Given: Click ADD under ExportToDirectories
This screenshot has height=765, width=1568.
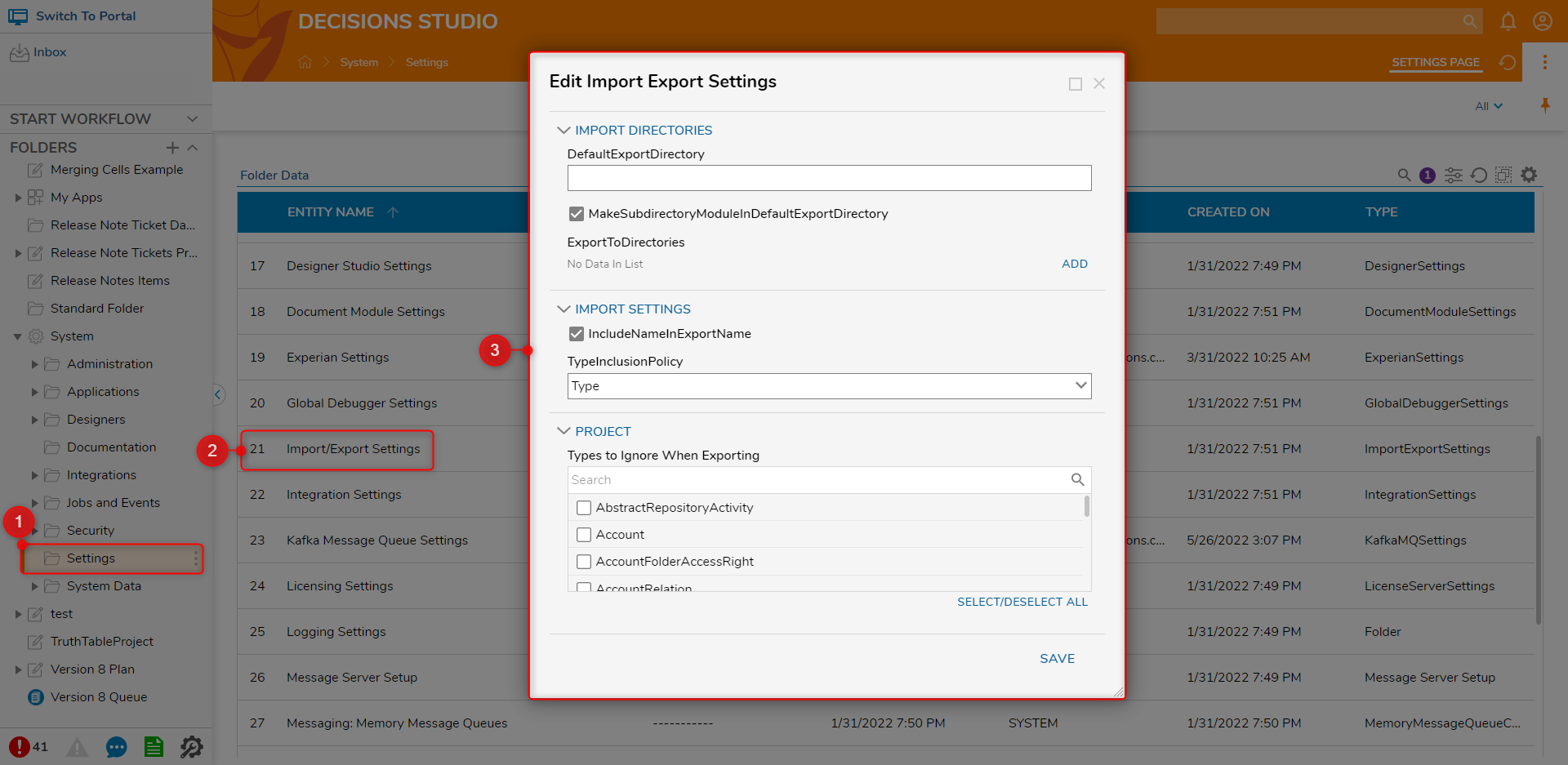Looking at the screenshot, I should (1075, 264).
